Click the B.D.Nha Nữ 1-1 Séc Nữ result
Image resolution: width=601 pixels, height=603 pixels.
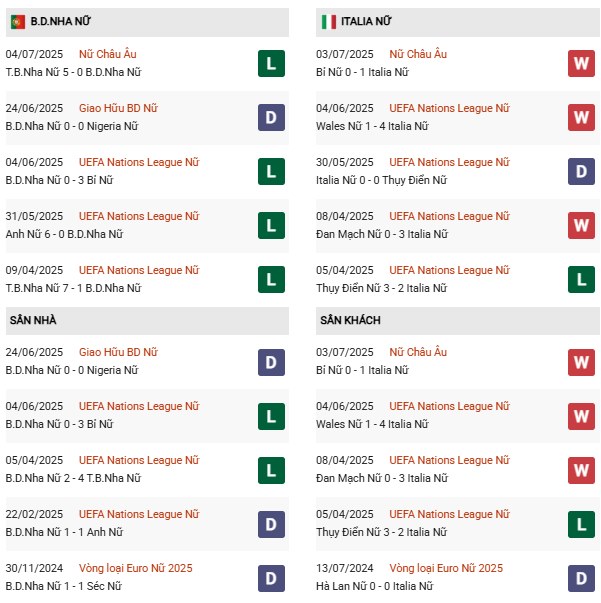click(66, 586)
